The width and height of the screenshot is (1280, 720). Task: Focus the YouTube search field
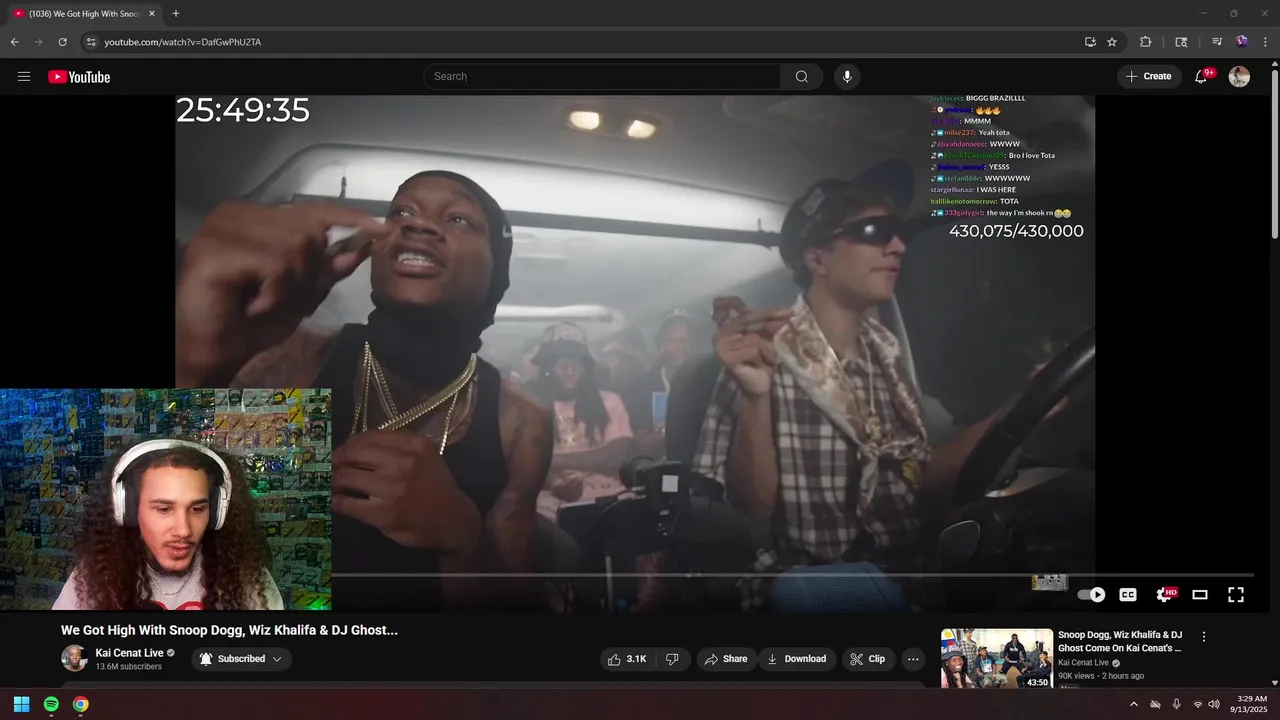603,77
